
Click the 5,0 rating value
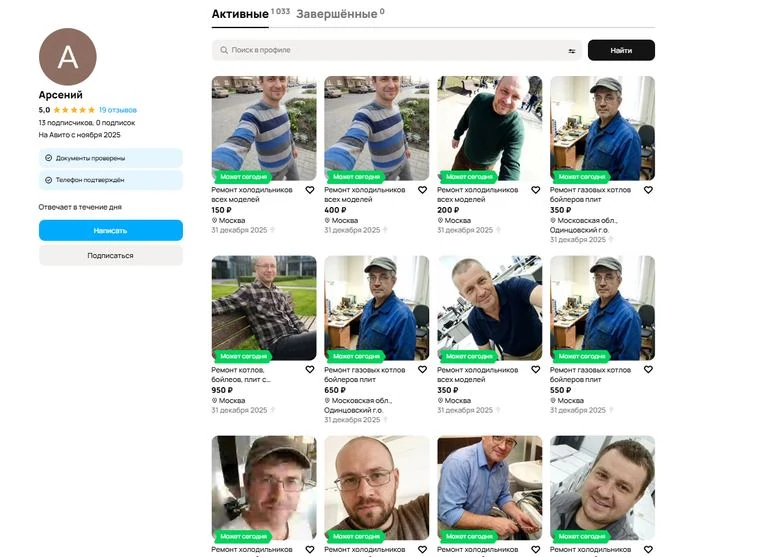point(44,110)
